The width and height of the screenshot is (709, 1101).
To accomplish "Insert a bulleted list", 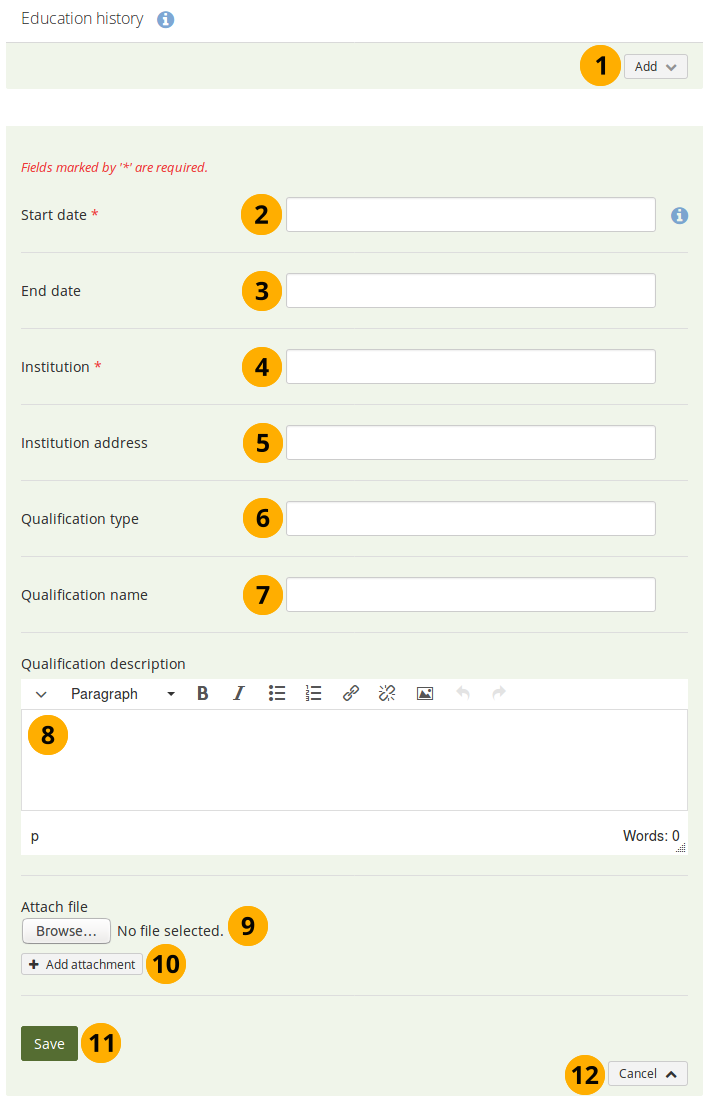I will coord(277,694).
